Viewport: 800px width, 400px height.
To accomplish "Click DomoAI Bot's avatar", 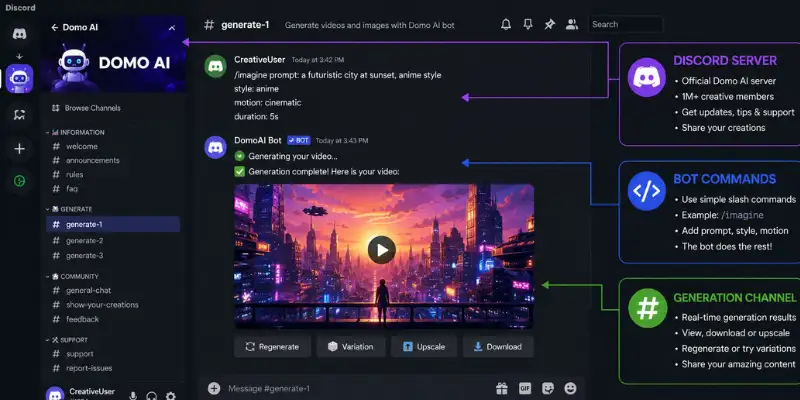I will [215, 147].
